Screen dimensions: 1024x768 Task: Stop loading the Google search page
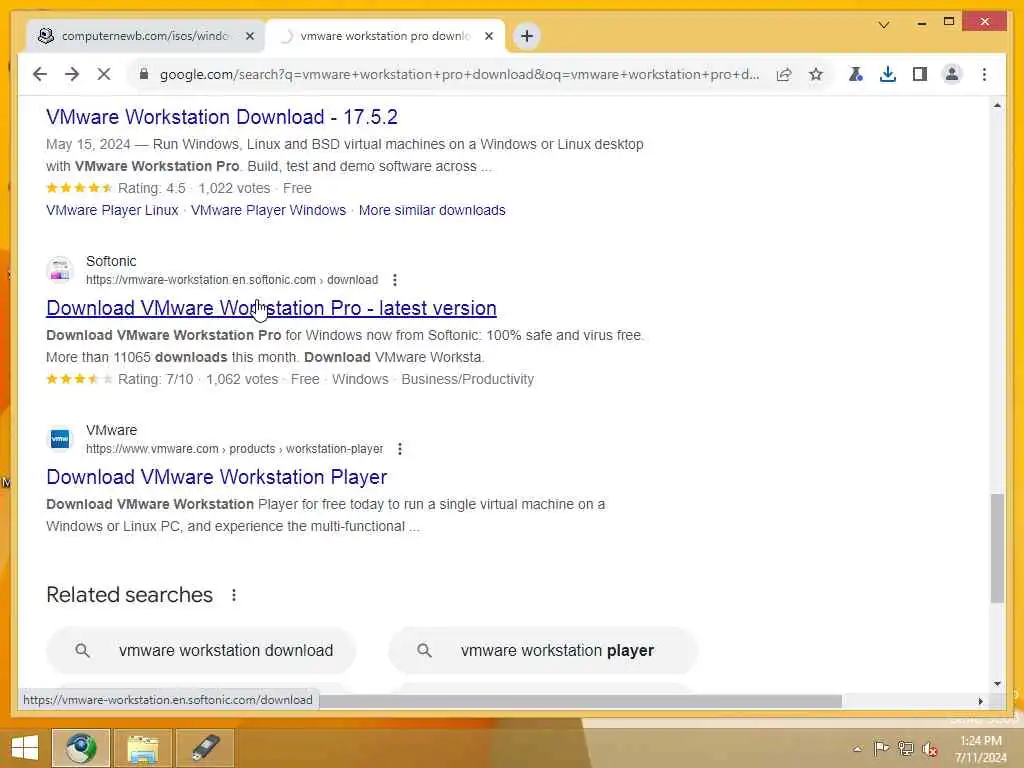(104, 74)
